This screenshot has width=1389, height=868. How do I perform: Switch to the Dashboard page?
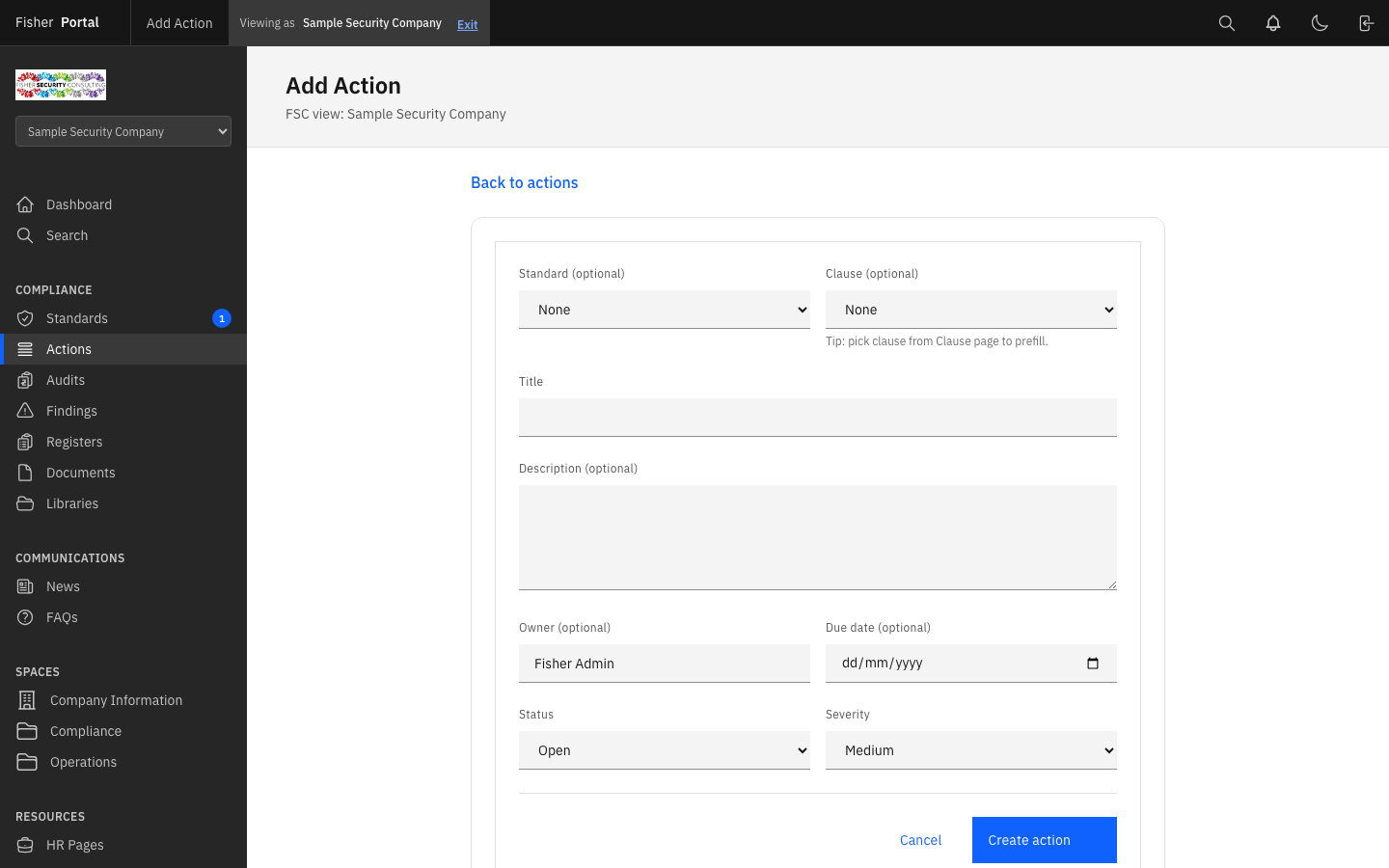click(x=78, y=203)
